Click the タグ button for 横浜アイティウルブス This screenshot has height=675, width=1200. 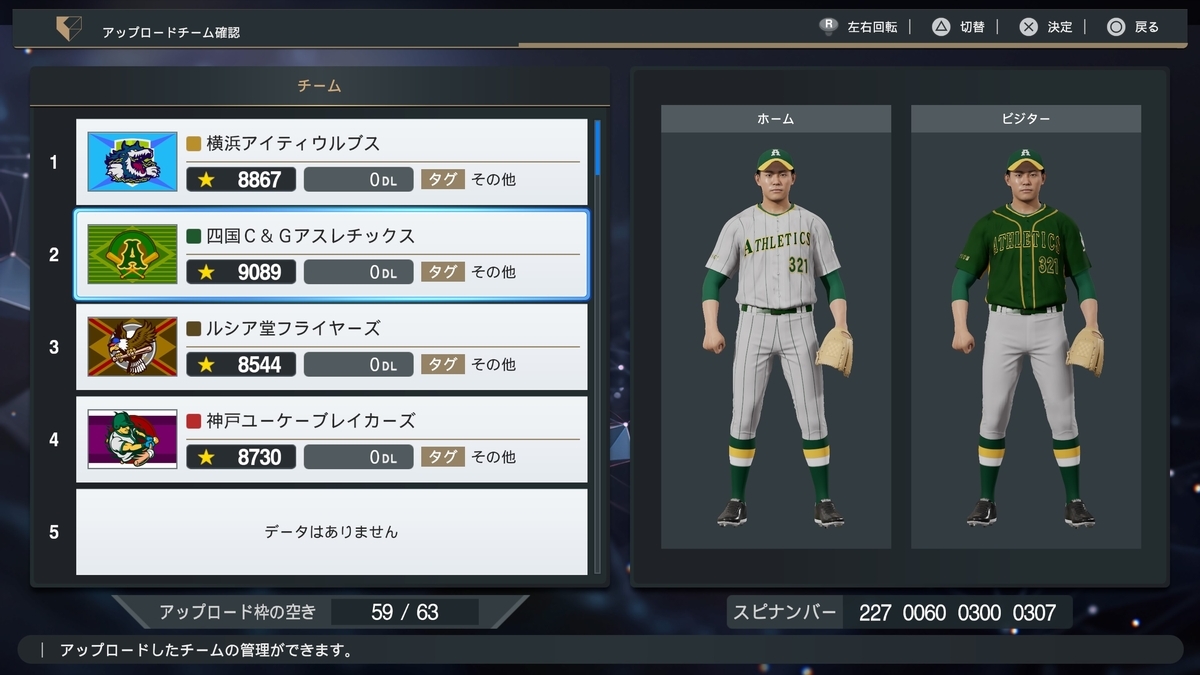click(x=443, y=180)
